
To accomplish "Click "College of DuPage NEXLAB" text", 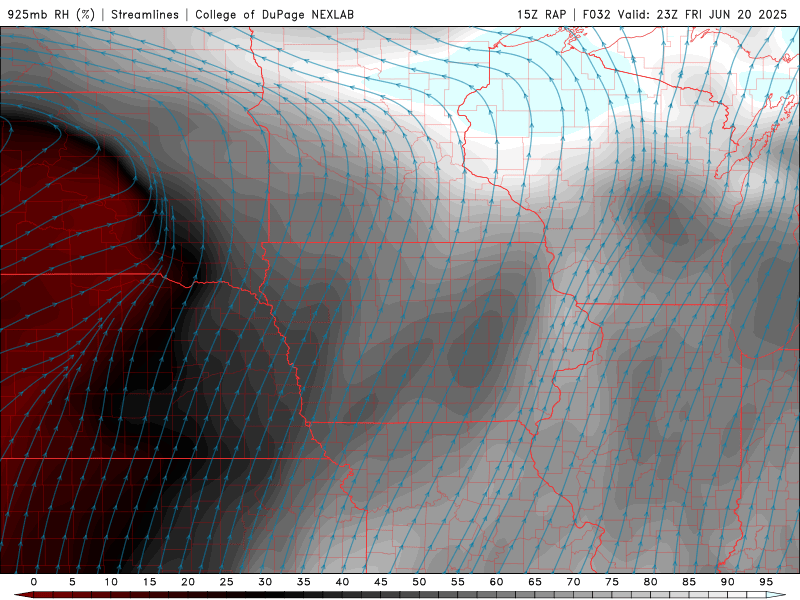I will [274, 14].
